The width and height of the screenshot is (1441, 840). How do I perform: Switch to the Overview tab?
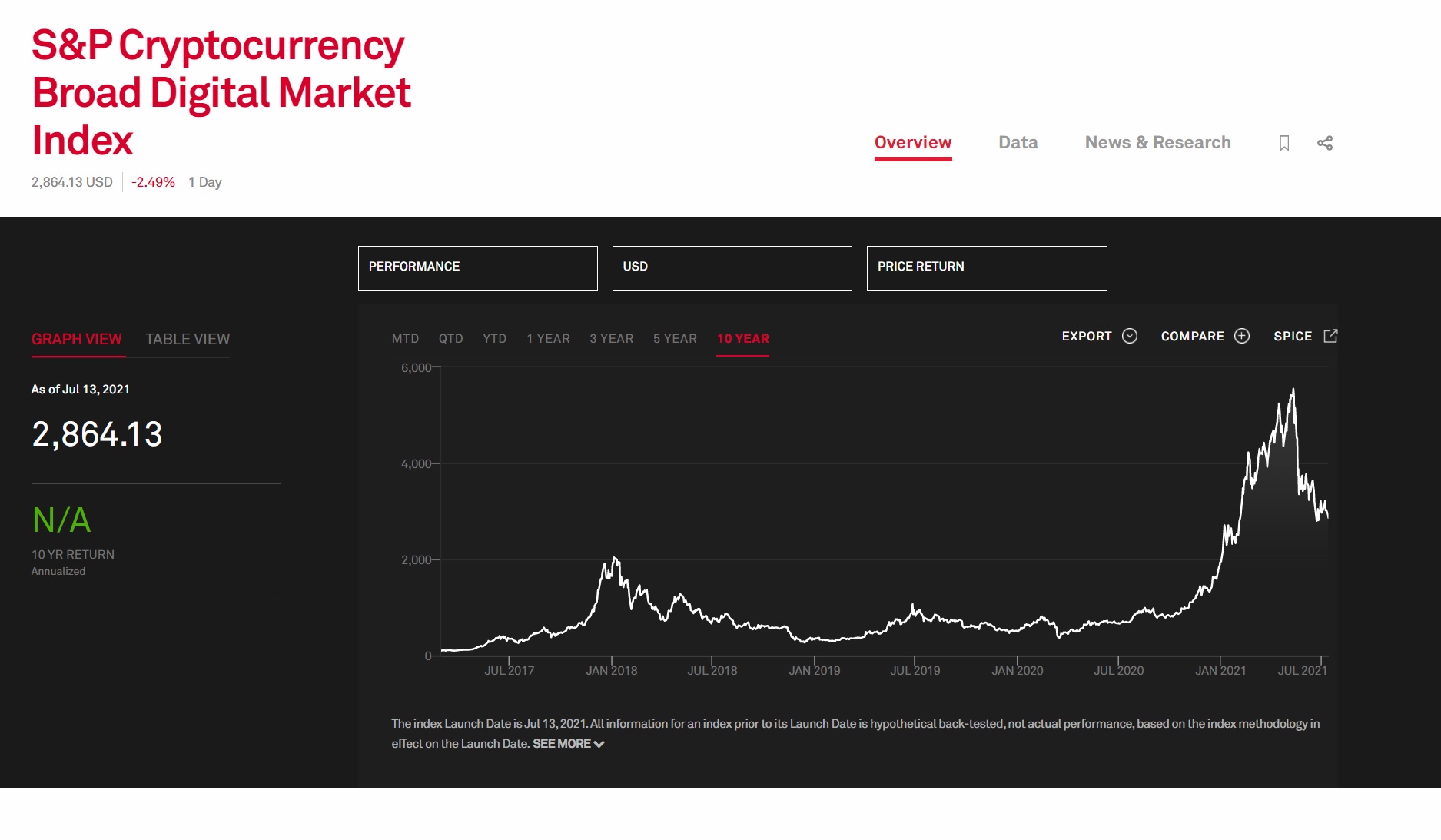point(913,143)
